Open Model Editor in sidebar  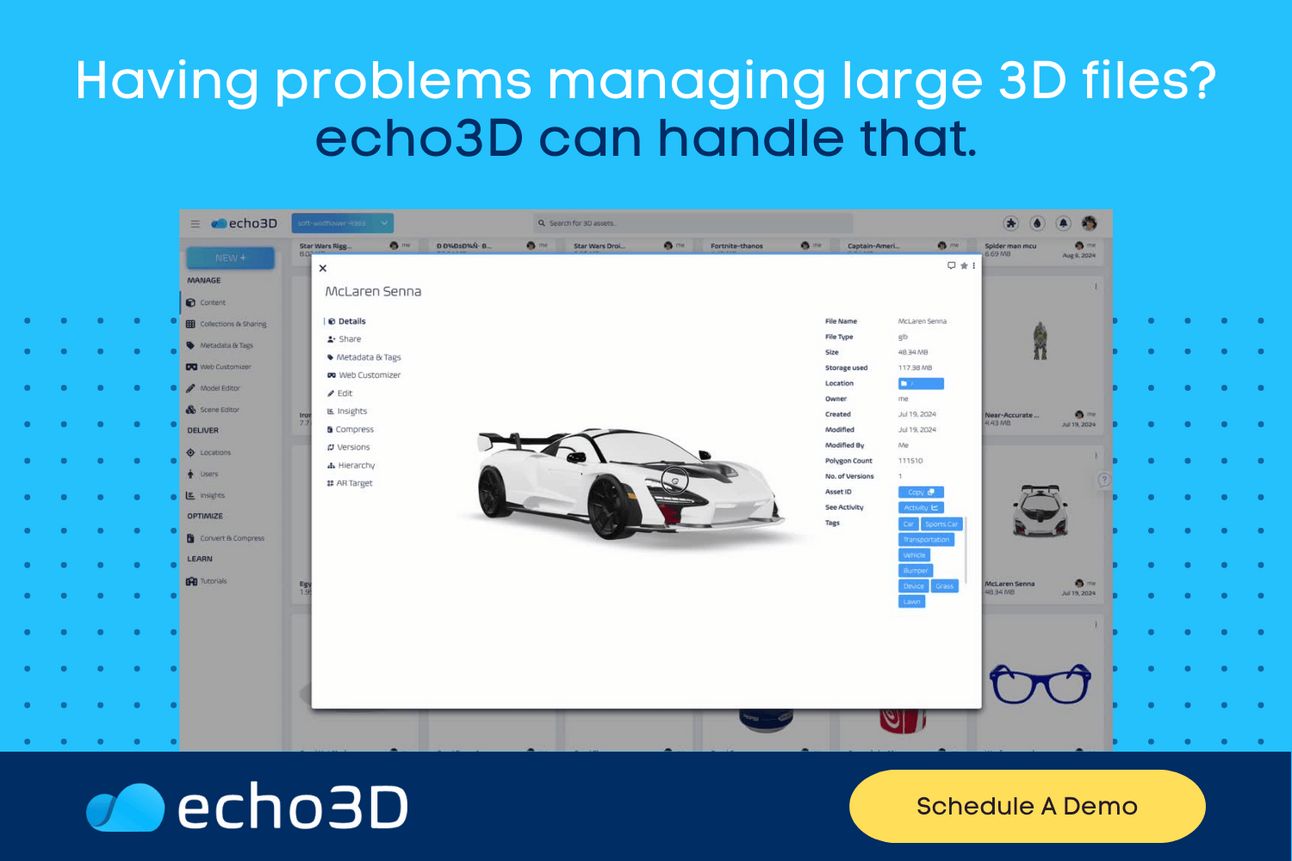pyautogui.click(x=214, y=388)
